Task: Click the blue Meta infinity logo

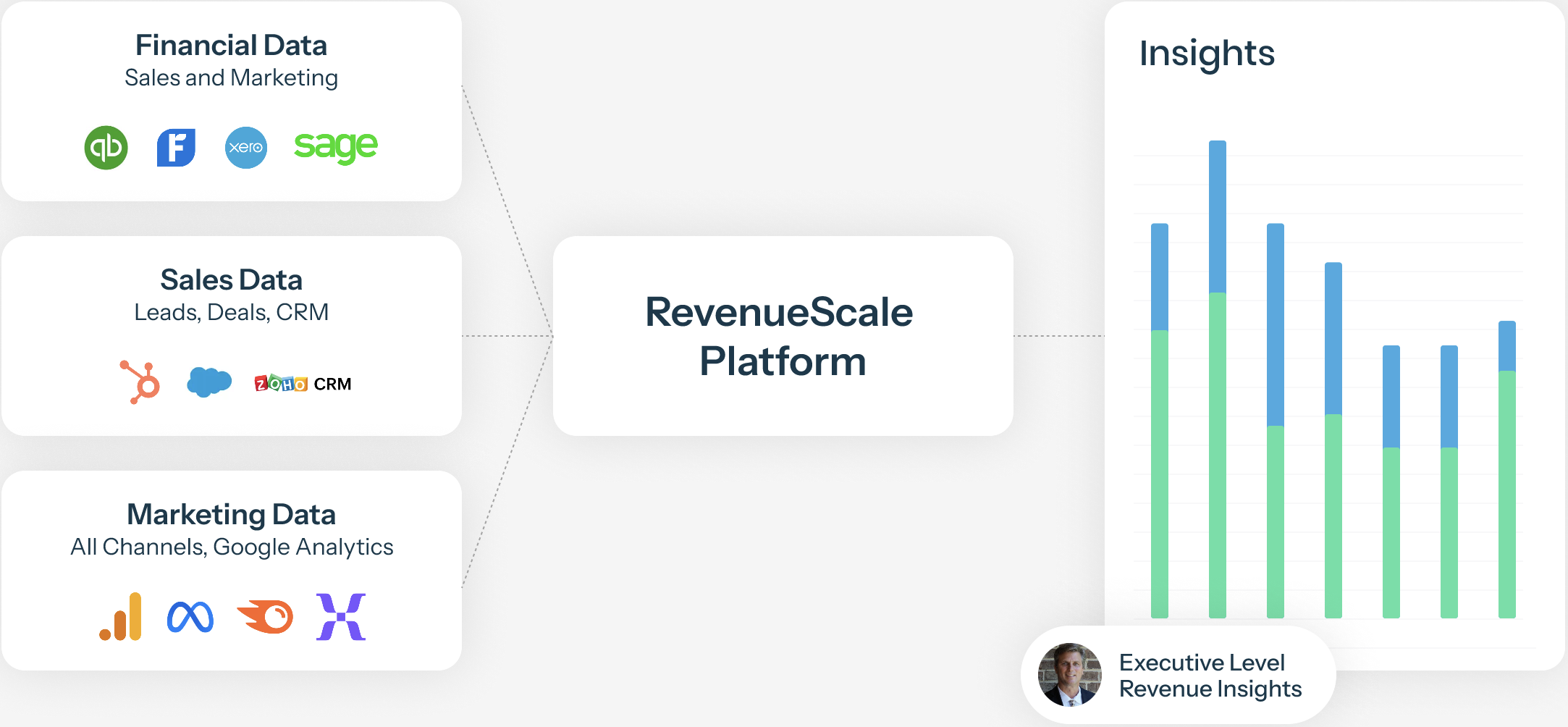Action: point(190,617)
